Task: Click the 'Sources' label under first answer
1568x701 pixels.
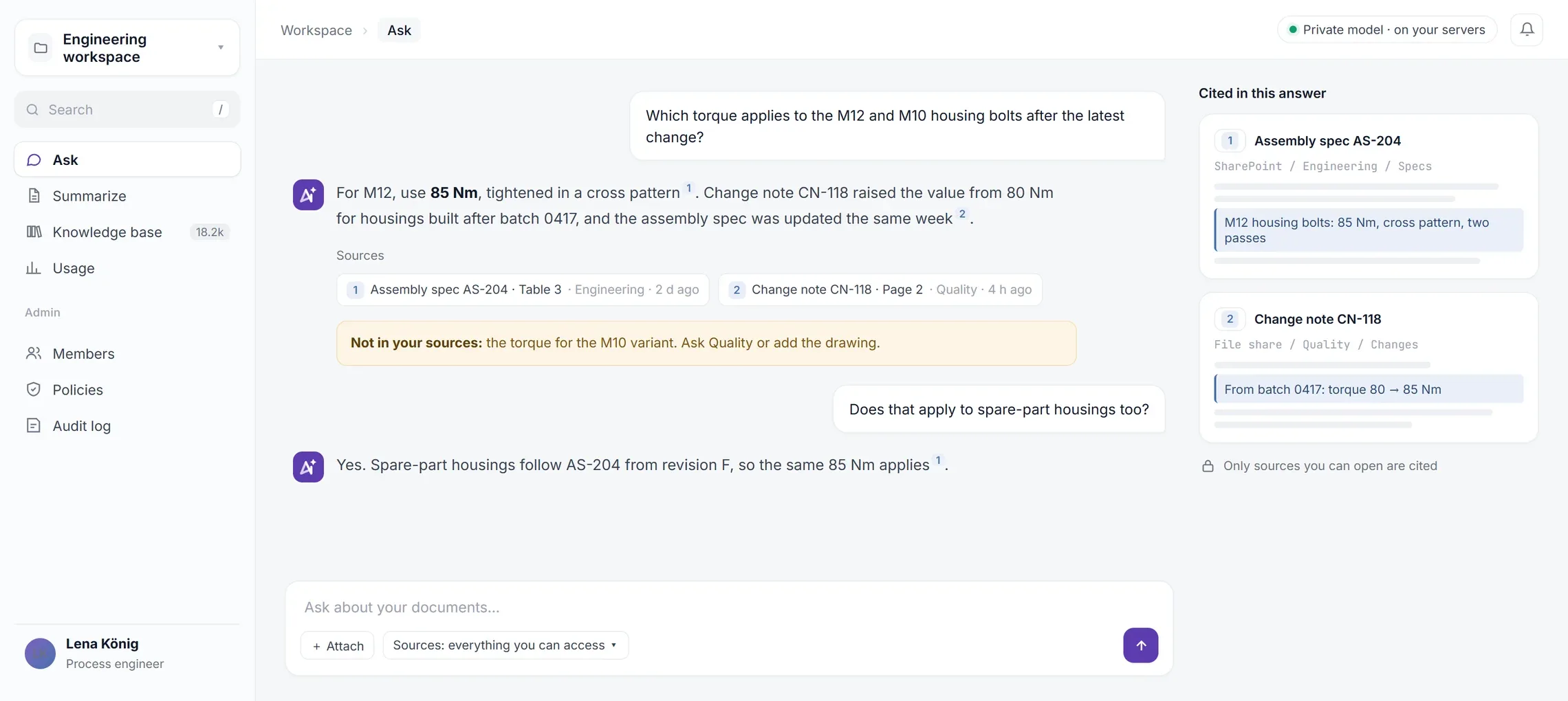Action: coord(360,255)
